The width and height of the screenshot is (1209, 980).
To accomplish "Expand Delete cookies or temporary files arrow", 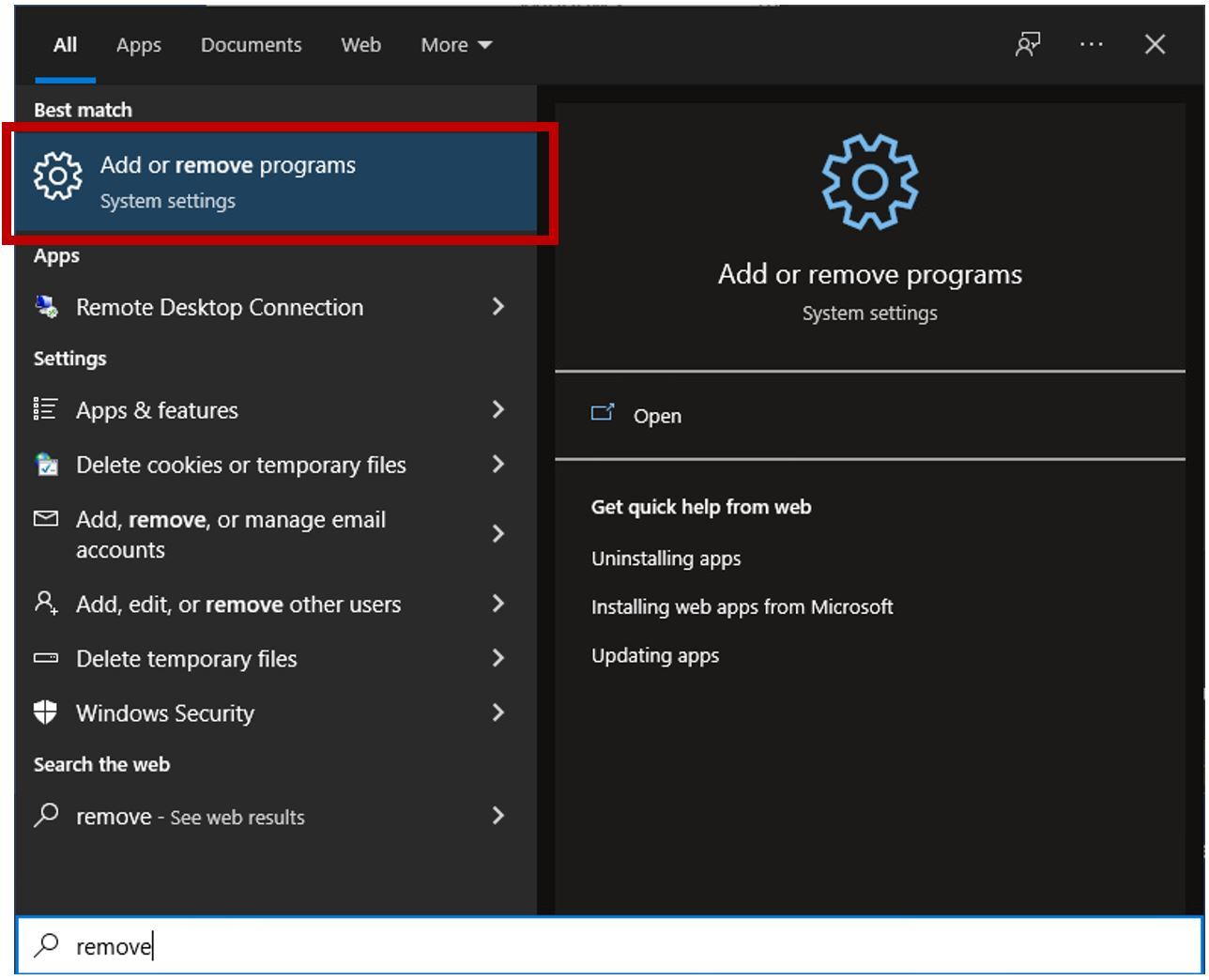I will pyautogui.click(x=498, y=465).
